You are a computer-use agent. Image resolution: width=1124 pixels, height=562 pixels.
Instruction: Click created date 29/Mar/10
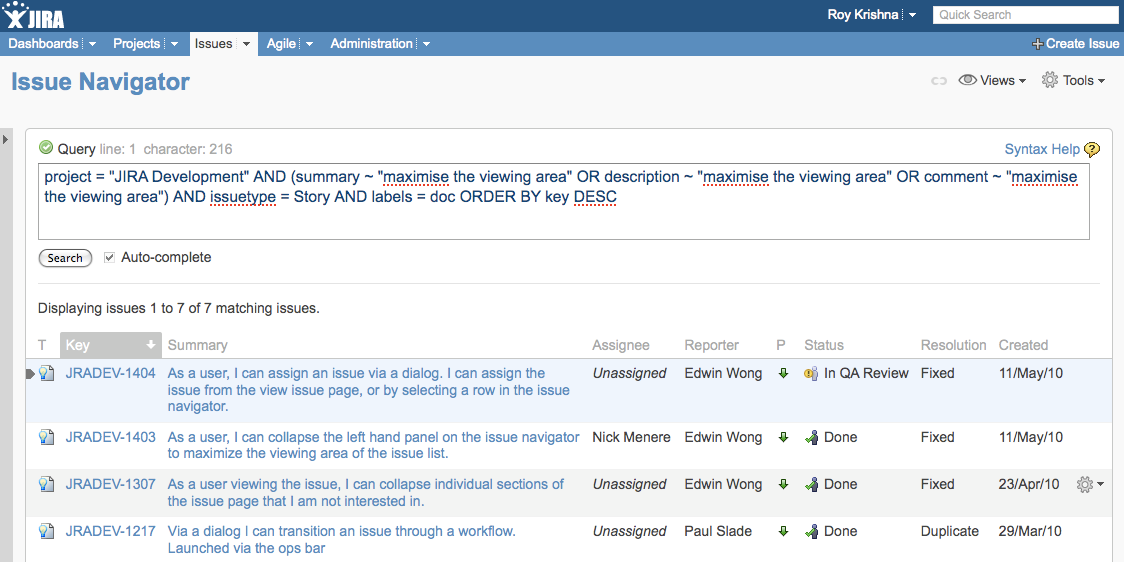1030,531
